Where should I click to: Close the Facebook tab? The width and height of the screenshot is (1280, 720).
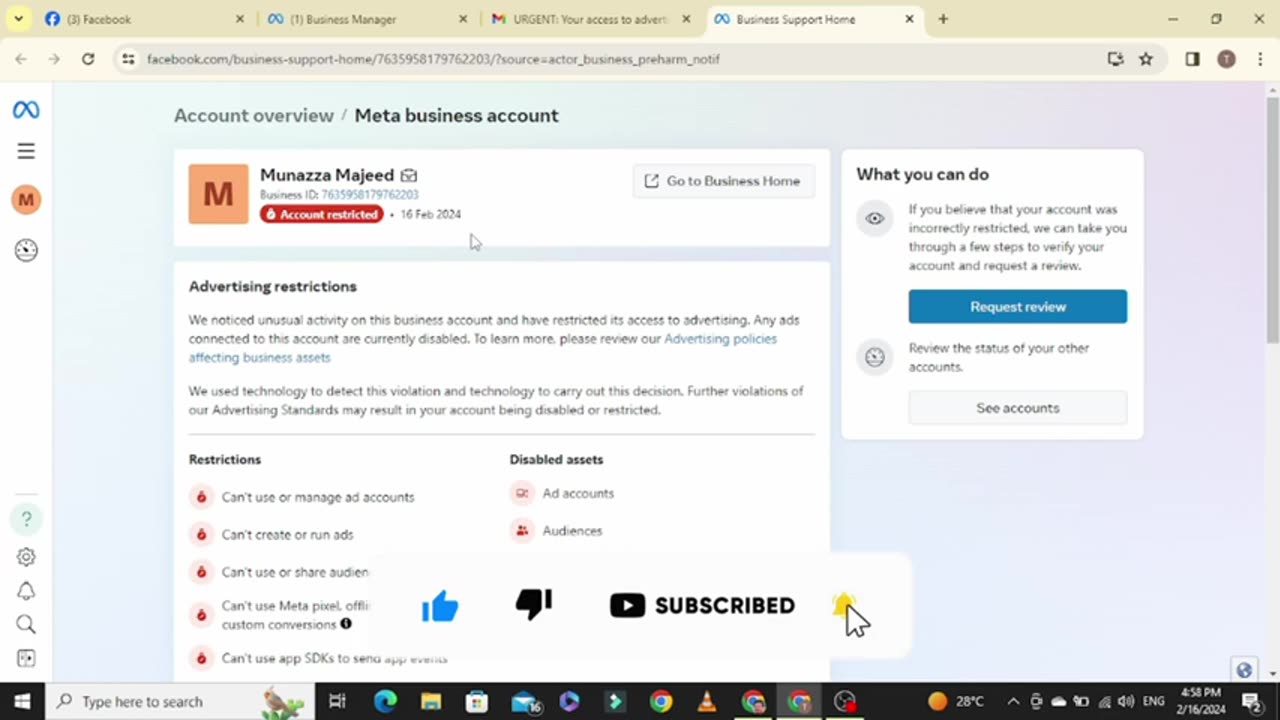pyautogui.click(x=240, y=19)
